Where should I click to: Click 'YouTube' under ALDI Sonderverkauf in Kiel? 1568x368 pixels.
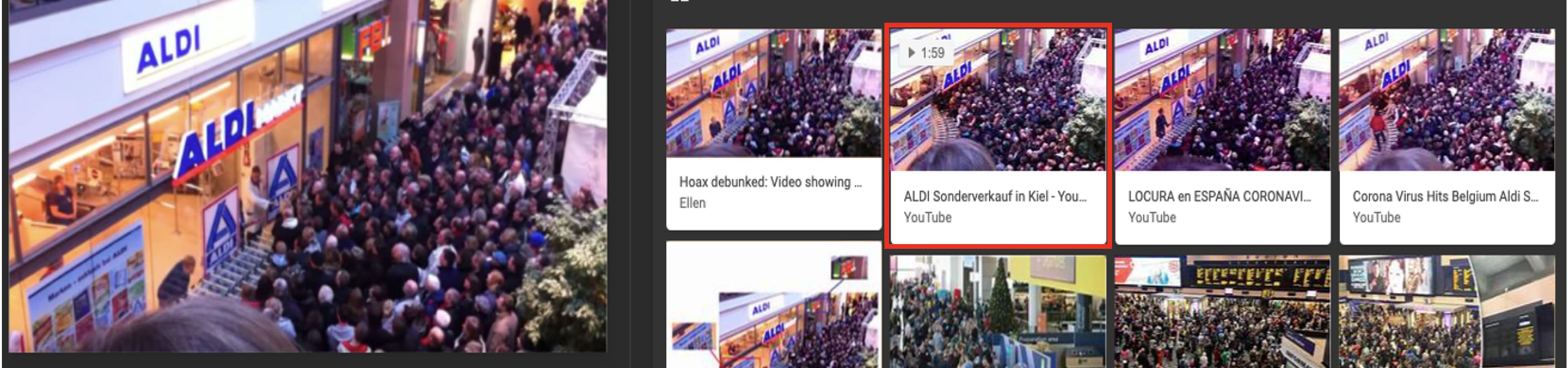point(927,218)
